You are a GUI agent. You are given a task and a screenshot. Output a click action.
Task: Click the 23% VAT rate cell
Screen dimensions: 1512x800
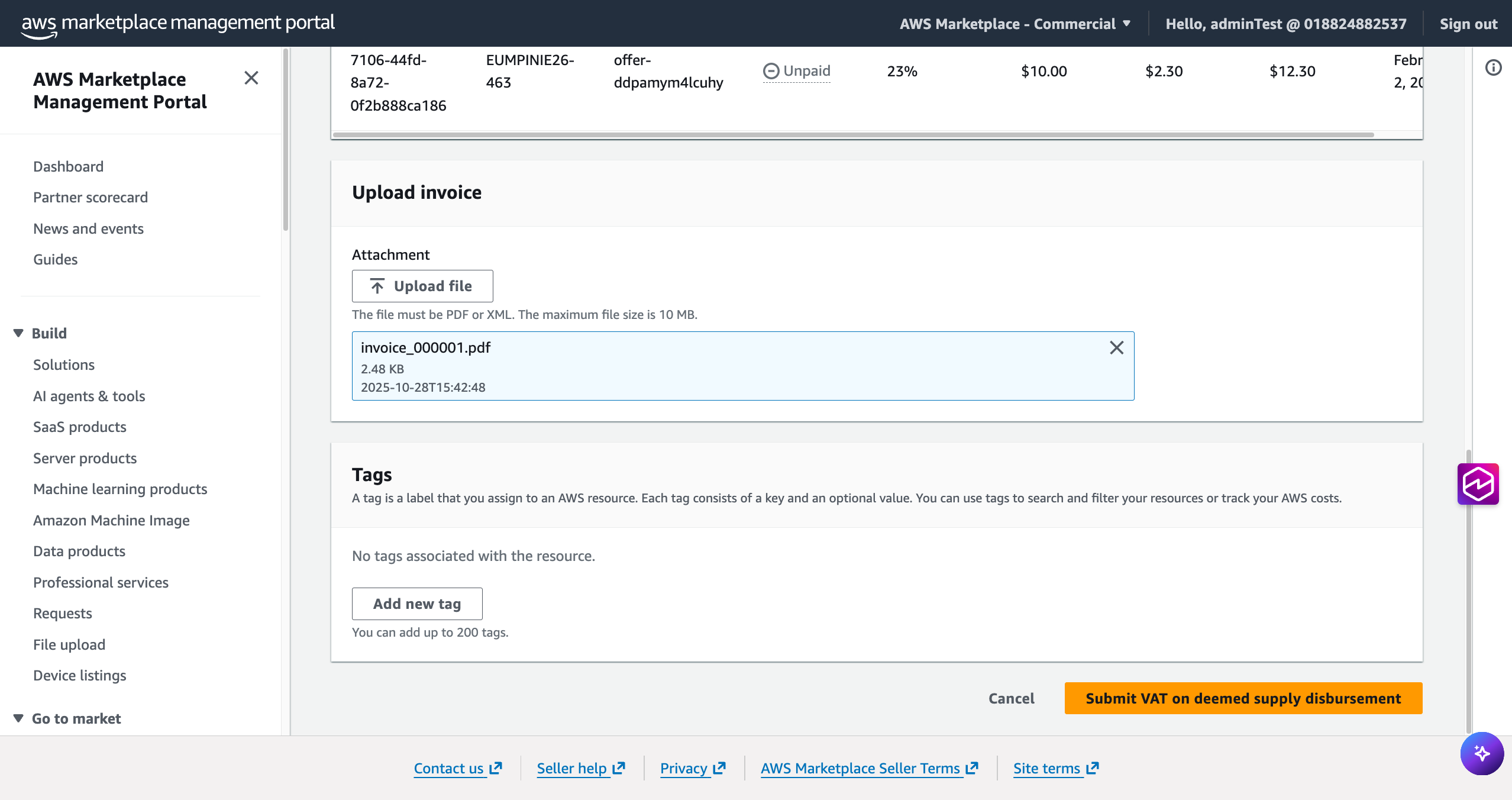point(902,71)
